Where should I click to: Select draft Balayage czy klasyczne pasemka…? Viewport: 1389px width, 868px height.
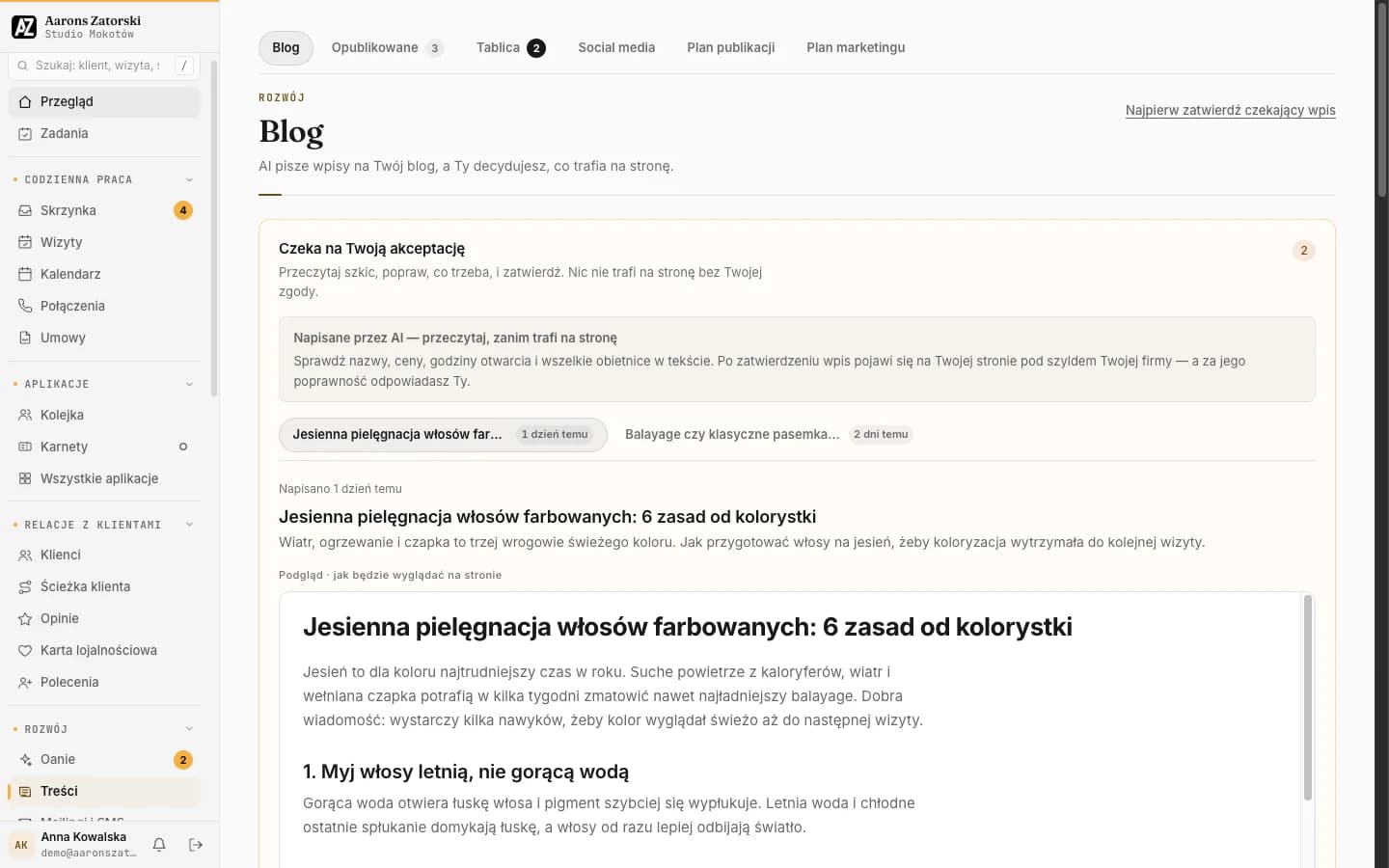click(x=767, y=434)
